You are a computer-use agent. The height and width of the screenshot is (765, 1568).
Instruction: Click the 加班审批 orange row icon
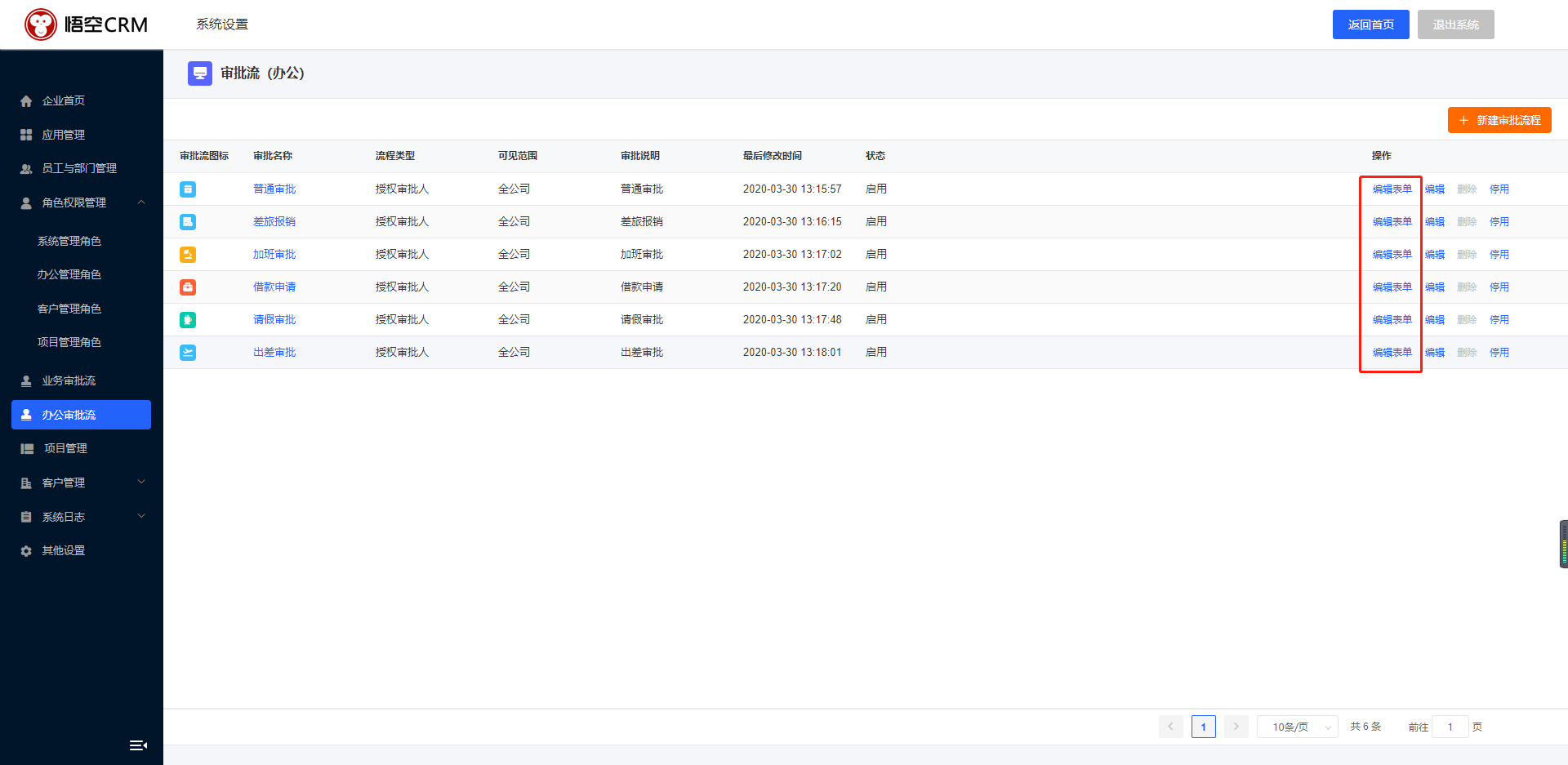coord(188,255)
